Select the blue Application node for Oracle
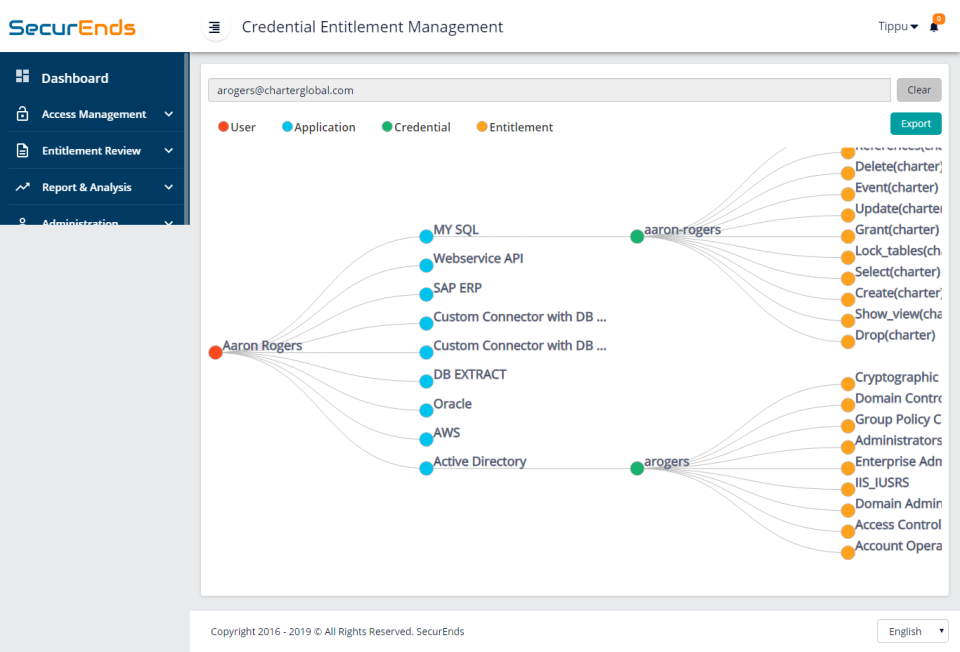Viewport: 960px width, 652px height. [426, 410]
